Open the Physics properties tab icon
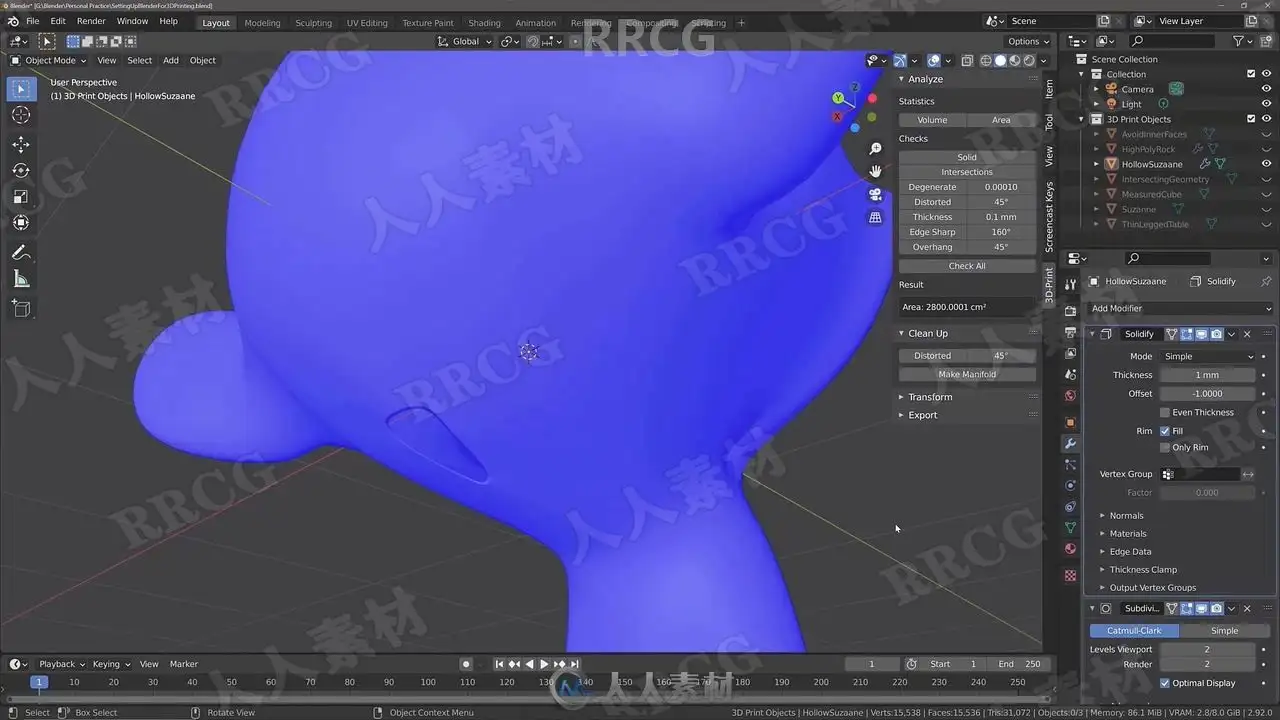The width and height of the screenshot is (1280, 720). click(x=1070, y=485)
